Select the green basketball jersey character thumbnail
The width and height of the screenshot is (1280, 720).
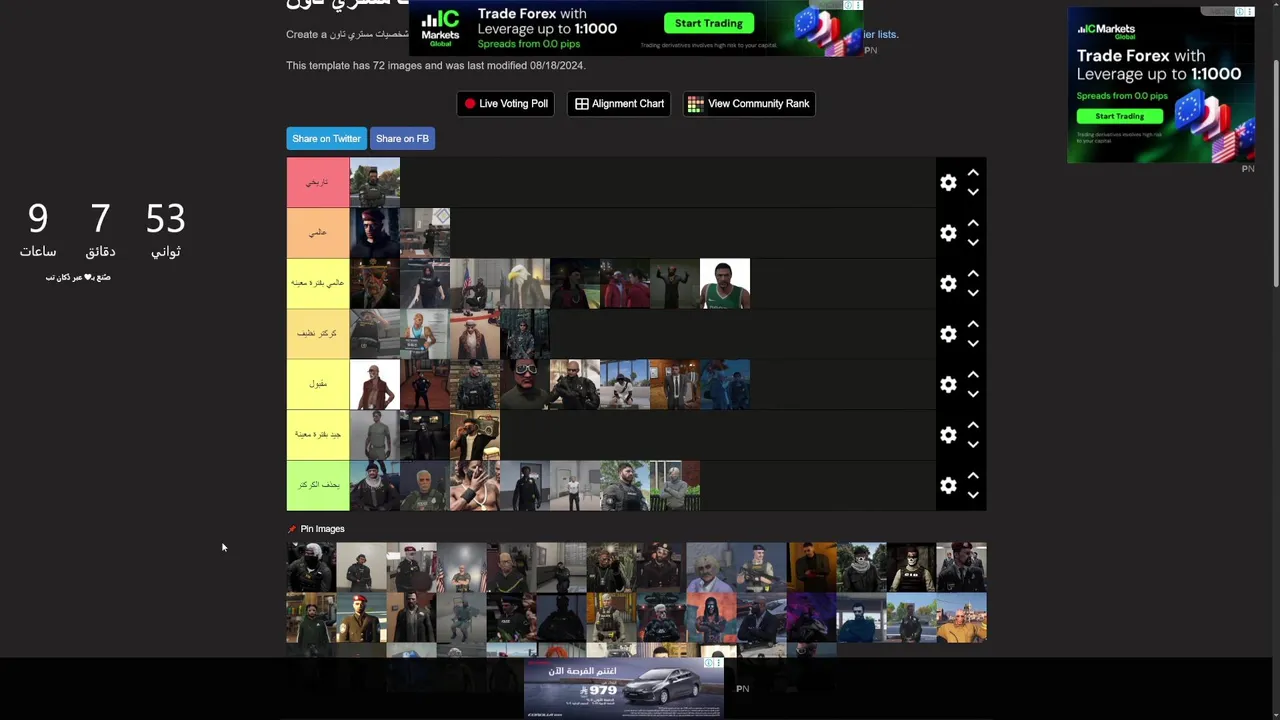point(725,283)
